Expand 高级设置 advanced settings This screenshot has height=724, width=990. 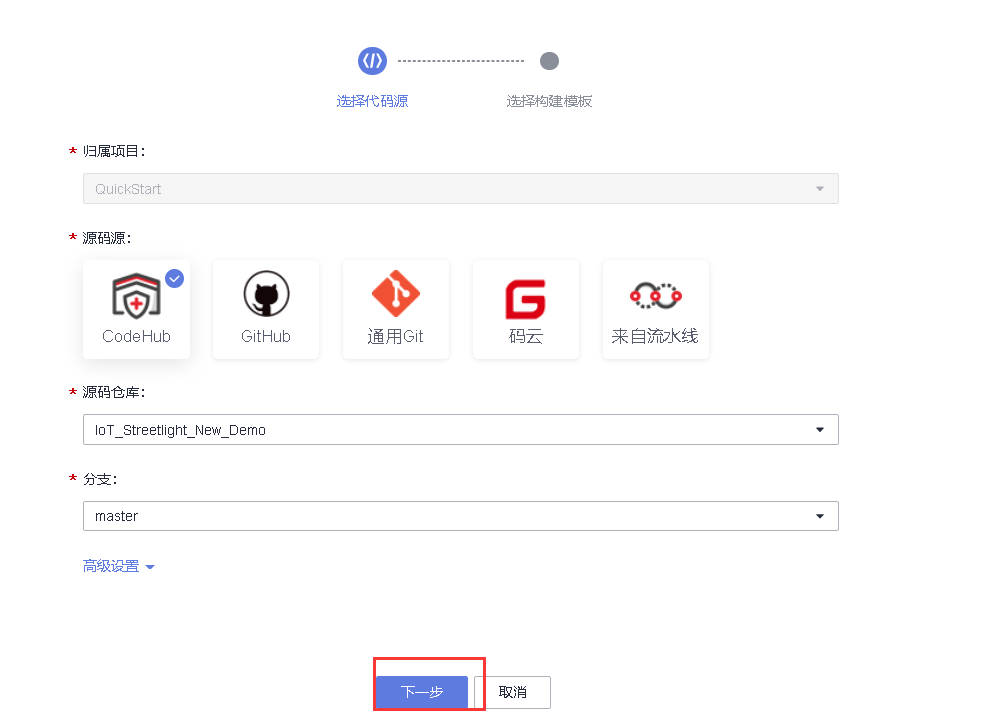coord(119,566)
